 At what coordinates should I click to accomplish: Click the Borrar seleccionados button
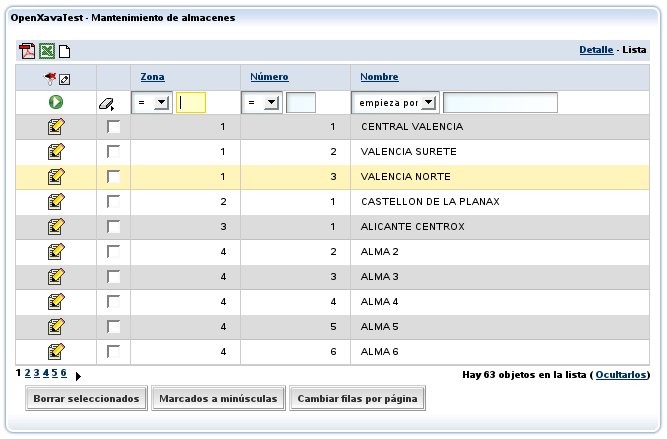point(86,398)
